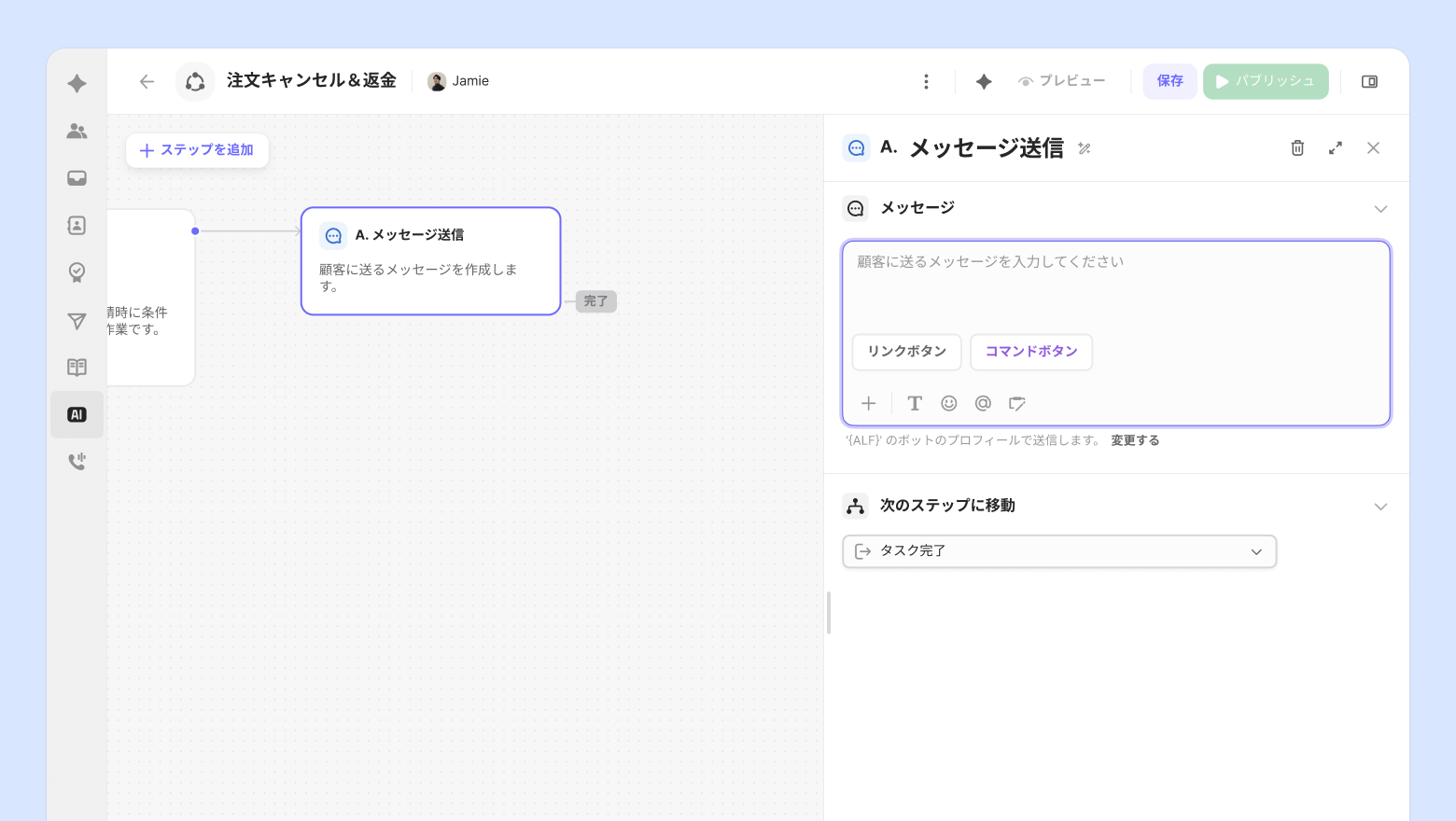The height and width of the screenshot is (821, 1456).
Task: Click the trash icon to delete step
Action: (1297, 148)
